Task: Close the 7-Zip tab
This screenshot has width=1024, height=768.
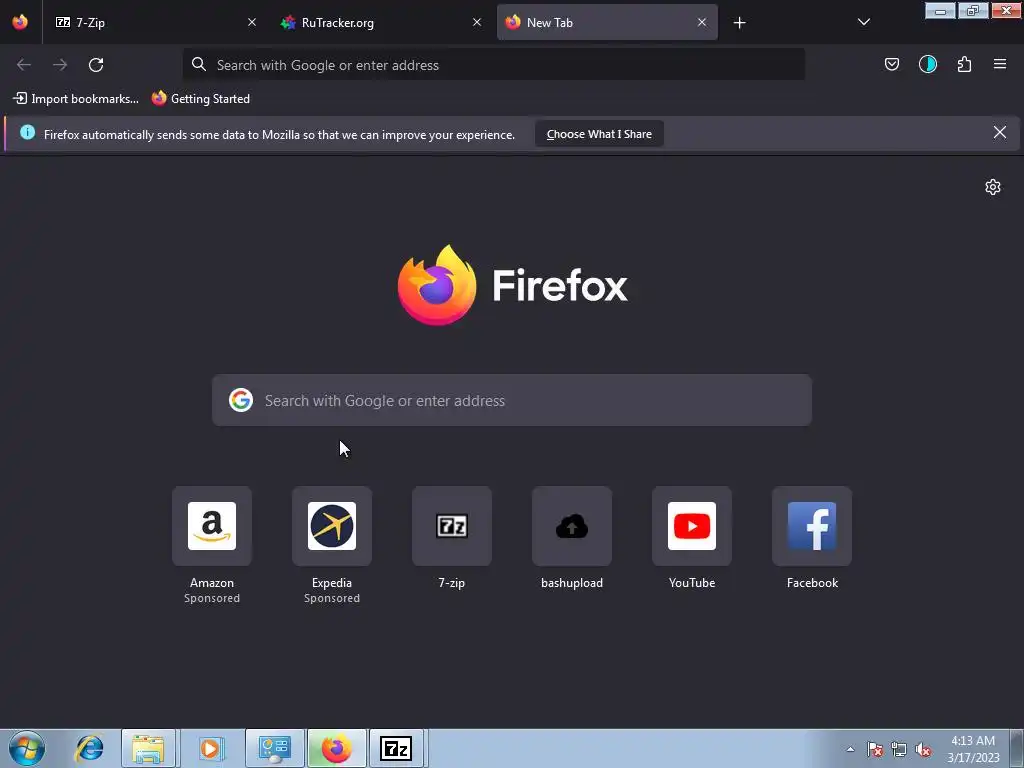Action: (252, 22)
